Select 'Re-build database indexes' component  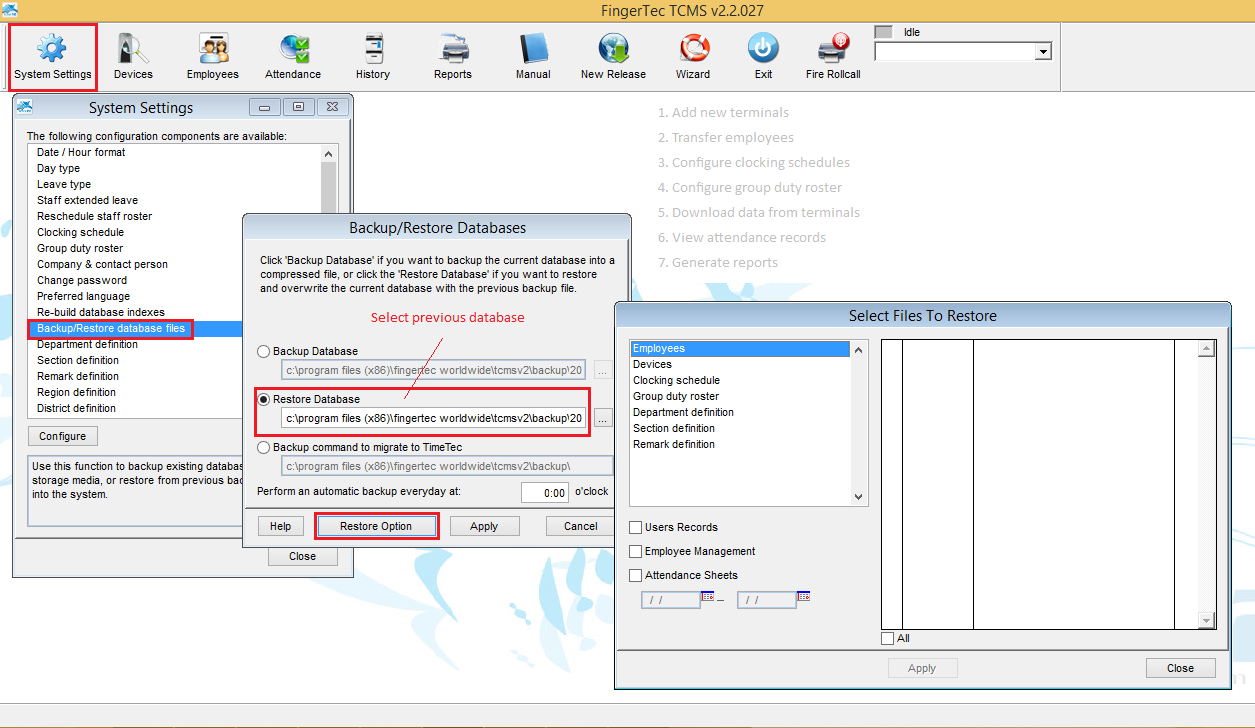point(101,312)
